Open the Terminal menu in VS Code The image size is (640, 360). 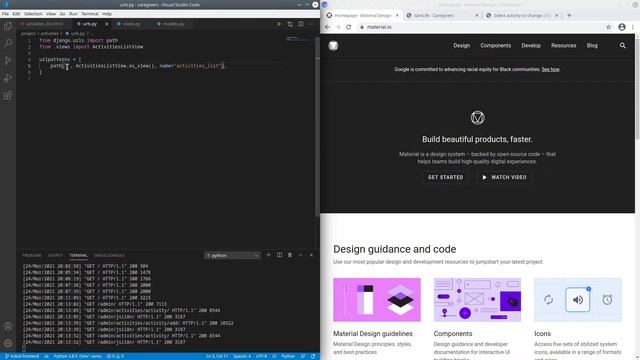coord(90,13)
